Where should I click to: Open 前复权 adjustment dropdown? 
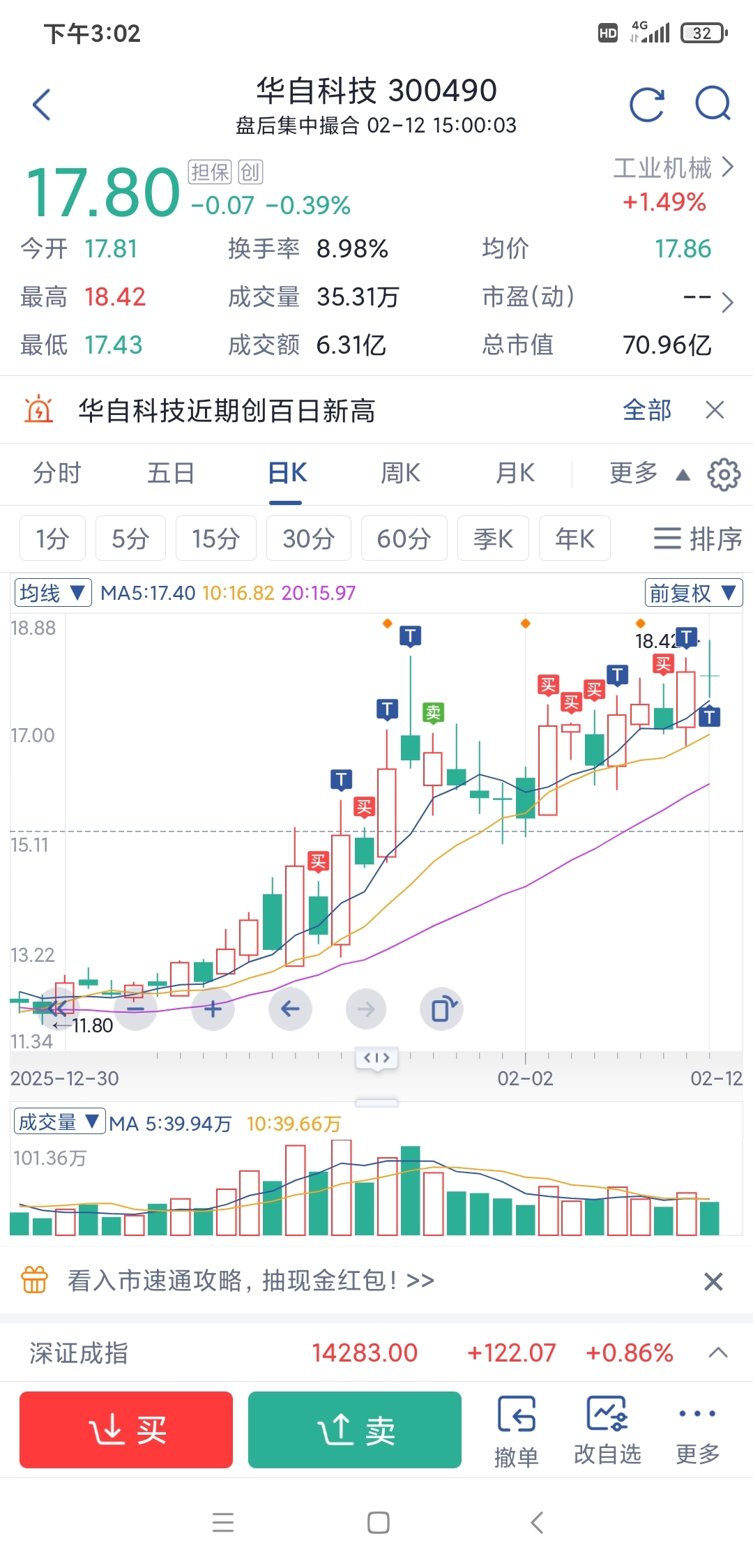coord(693,593)
